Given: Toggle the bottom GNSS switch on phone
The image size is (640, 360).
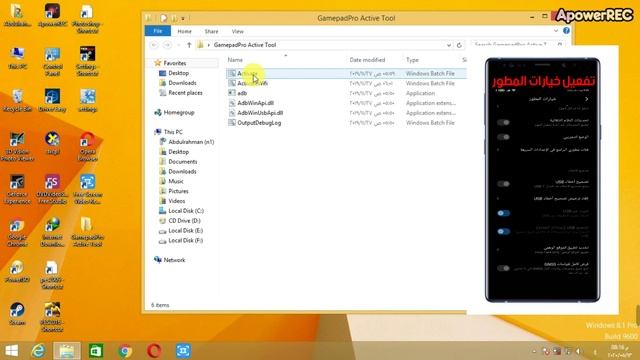Looking at the screenshot, I should point(503,268).
